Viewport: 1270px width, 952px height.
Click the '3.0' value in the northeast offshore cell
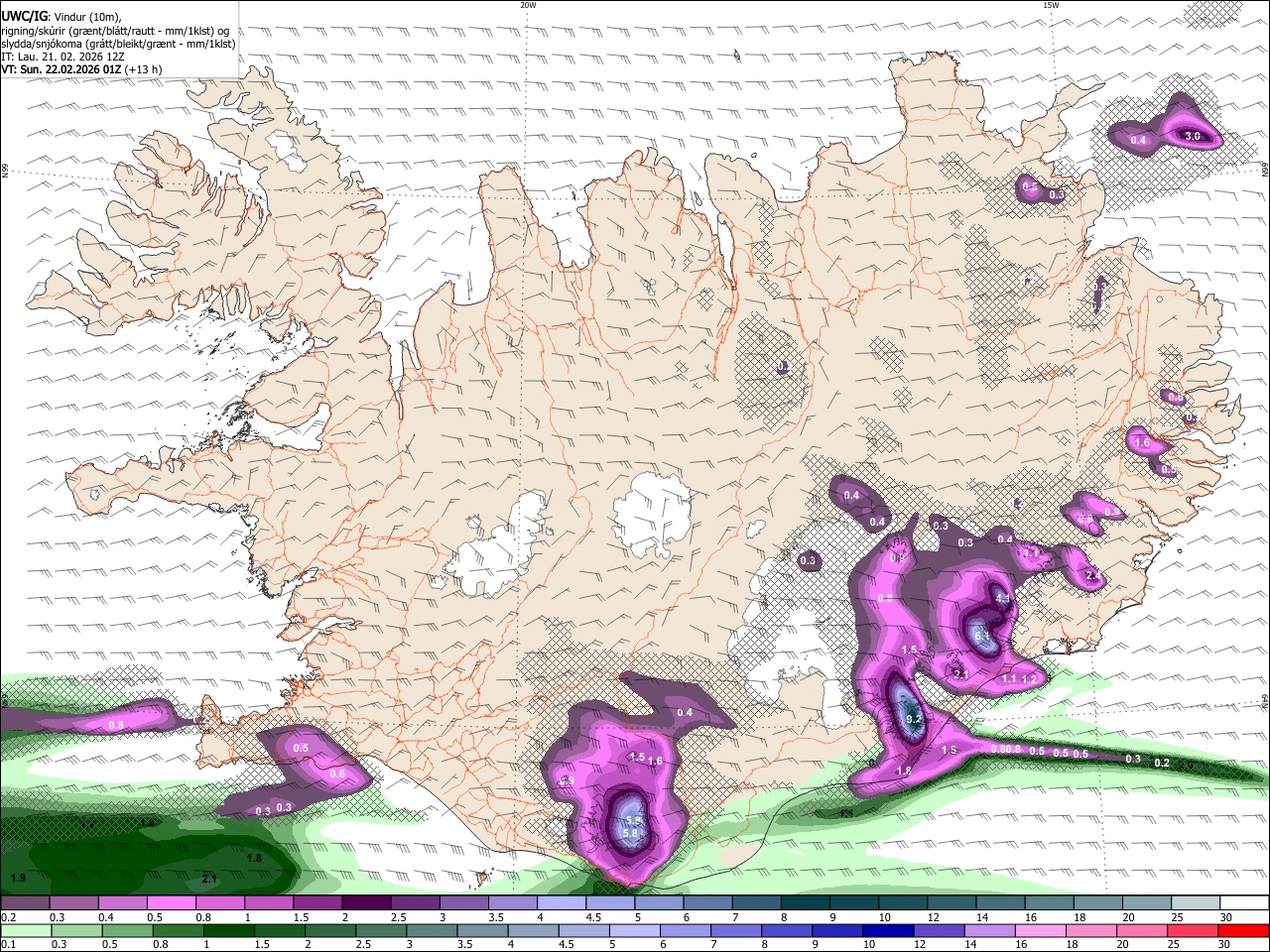[x=1193, y=136]
